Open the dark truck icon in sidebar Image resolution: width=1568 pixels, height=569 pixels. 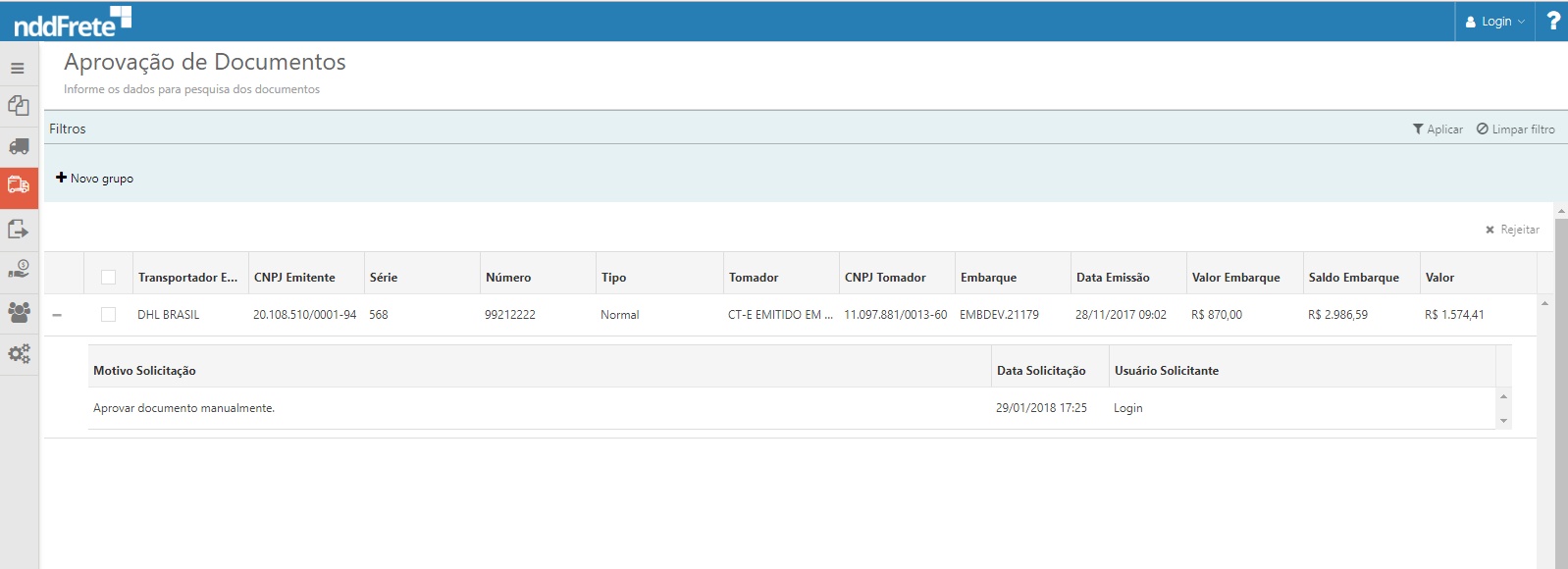pos(19,147)
